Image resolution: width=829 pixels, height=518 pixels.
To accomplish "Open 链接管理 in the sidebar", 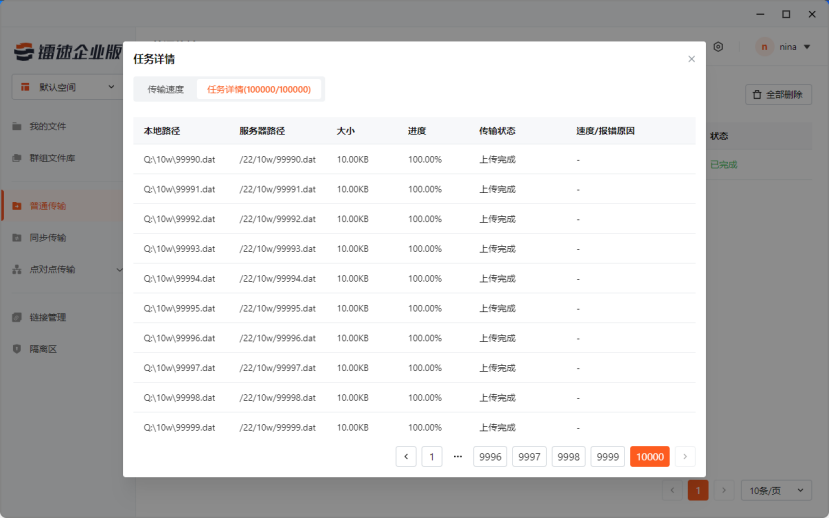I will [47, 317].
